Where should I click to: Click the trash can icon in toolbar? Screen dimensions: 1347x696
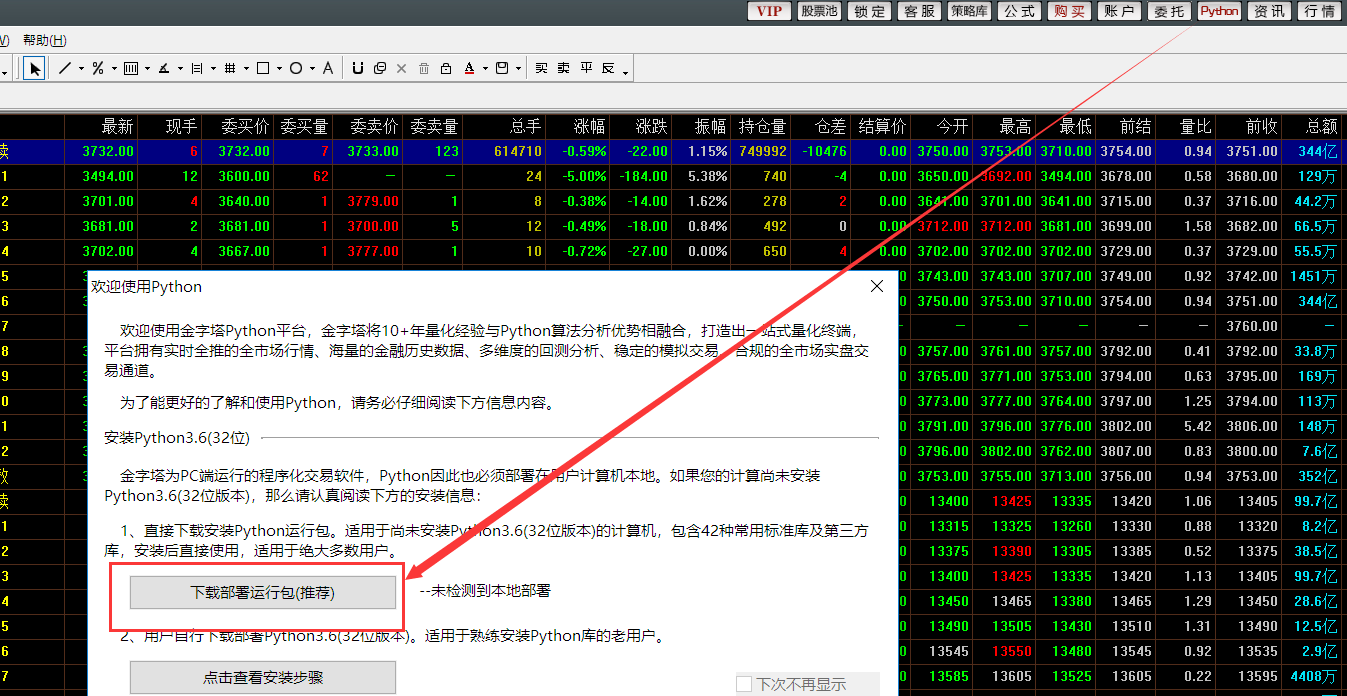[424, 68]
